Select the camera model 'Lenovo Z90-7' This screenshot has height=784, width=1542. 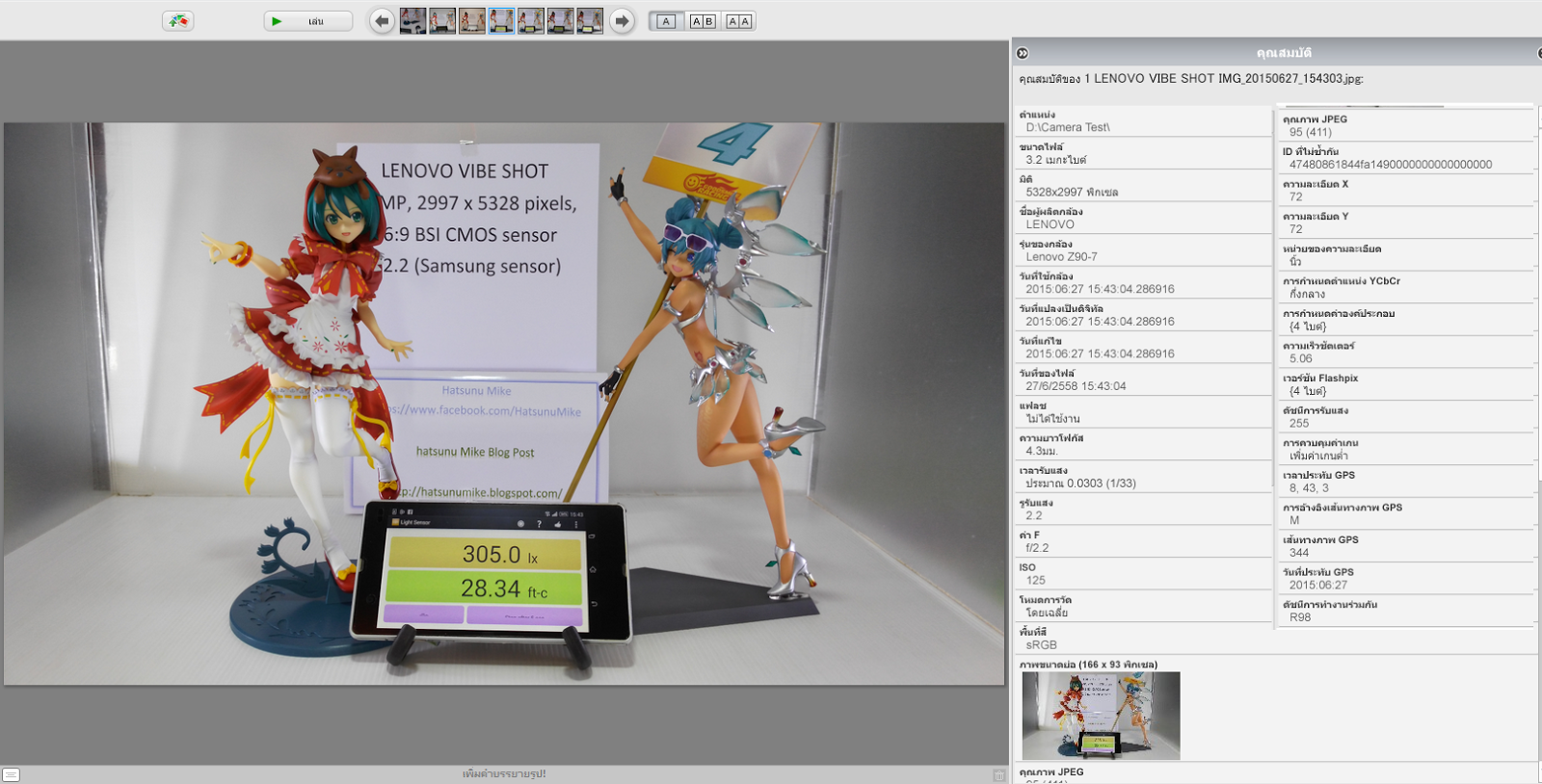pyautogui.click(x=1061, y=257)
